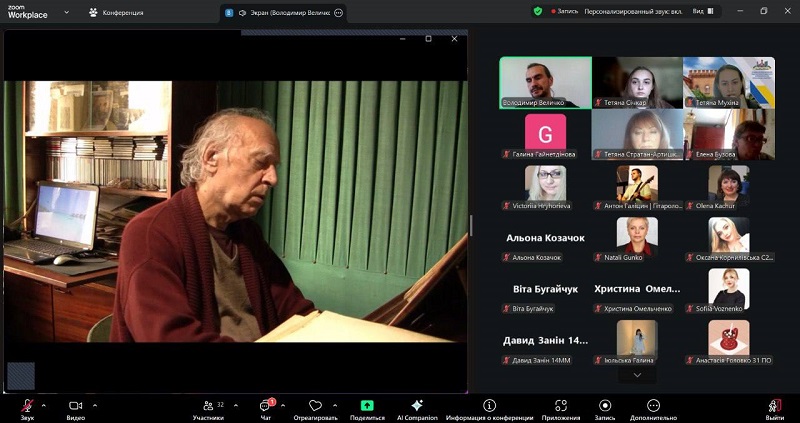800x423 pixels.
Task: Expand video options arrow next to Видео
Action: point(95,405)
